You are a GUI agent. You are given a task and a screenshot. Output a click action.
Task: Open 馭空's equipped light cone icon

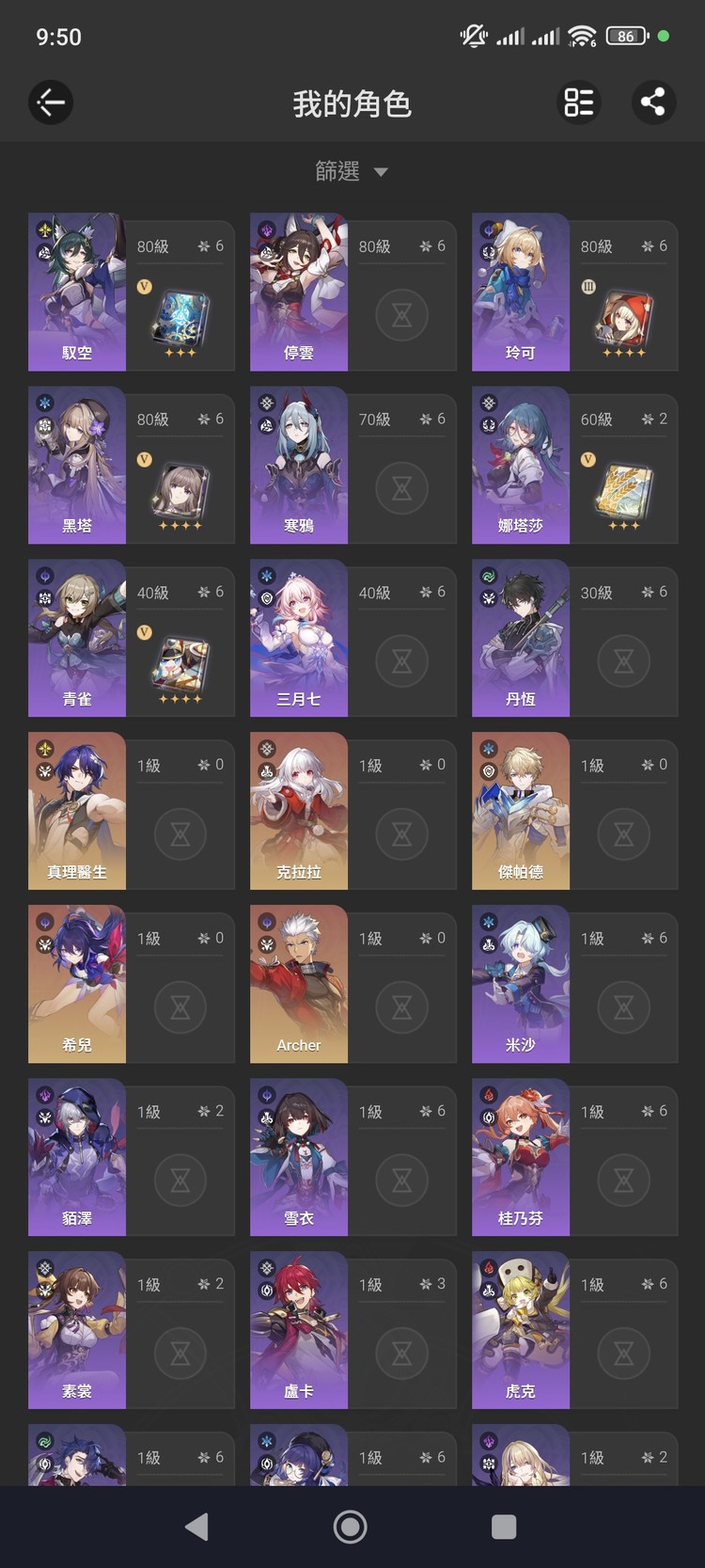pyautogui.click(x=180, y=317)
